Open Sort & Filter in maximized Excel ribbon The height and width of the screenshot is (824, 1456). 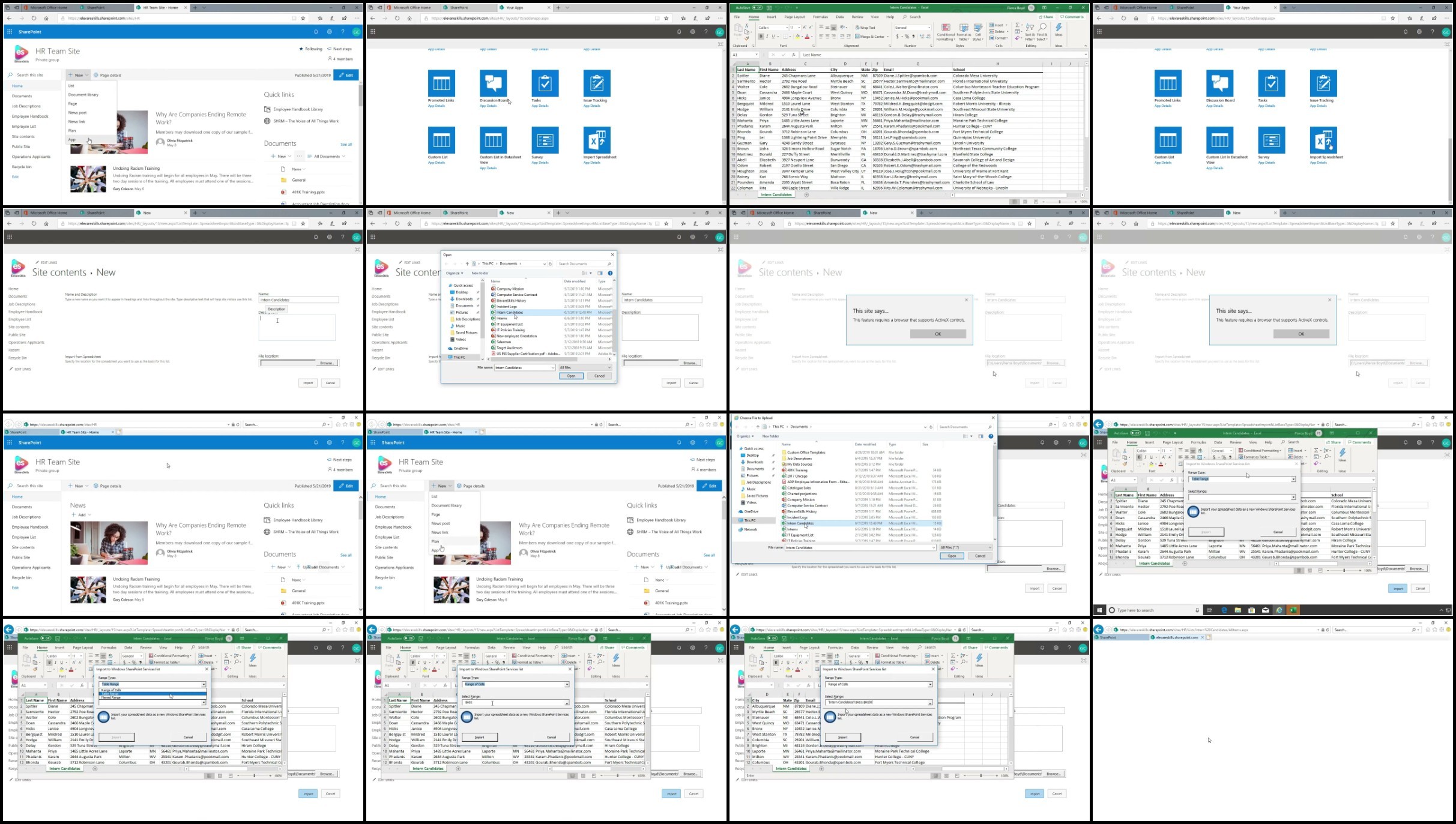pyautogui.click(x=1030, y=32)
